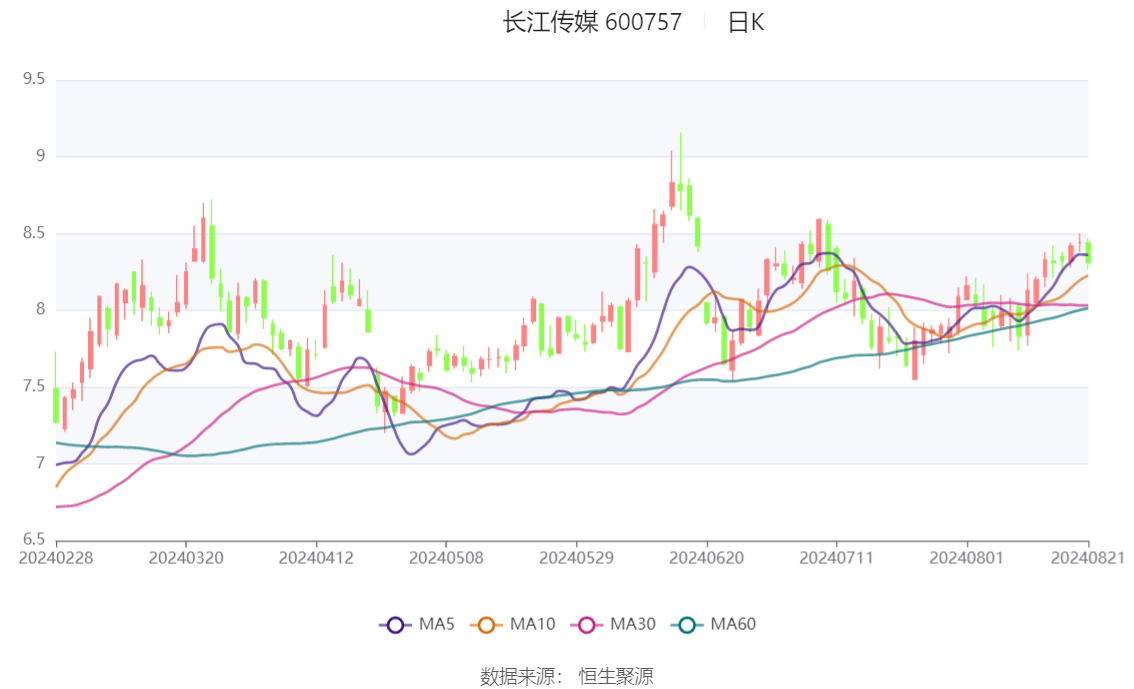The image size is (1134, 689).
Task: Click the 20240508 date axis label
Action: coord(446,558)
